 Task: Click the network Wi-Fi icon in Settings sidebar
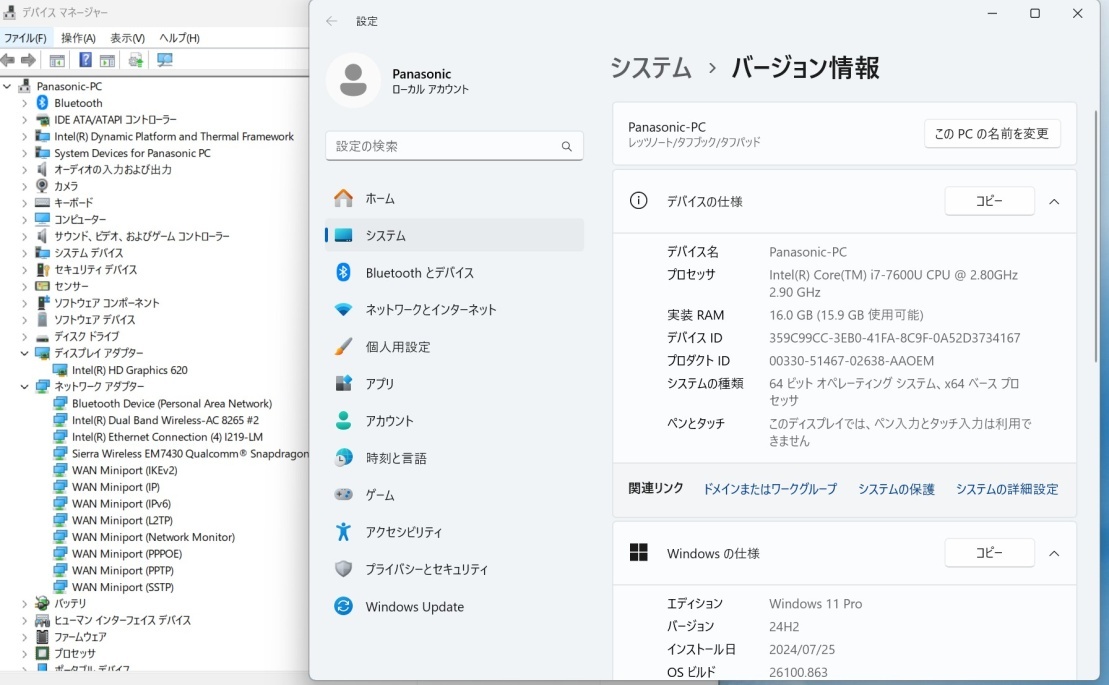click(344, 310)
